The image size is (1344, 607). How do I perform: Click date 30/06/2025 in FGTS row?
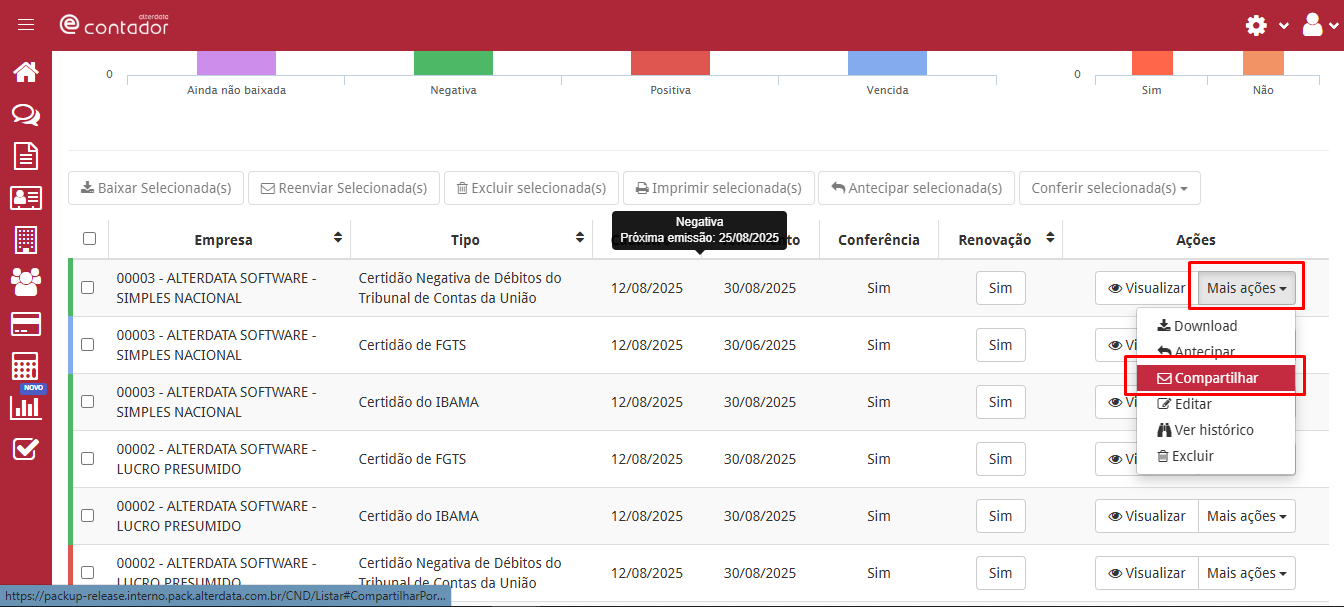point(760,345)
